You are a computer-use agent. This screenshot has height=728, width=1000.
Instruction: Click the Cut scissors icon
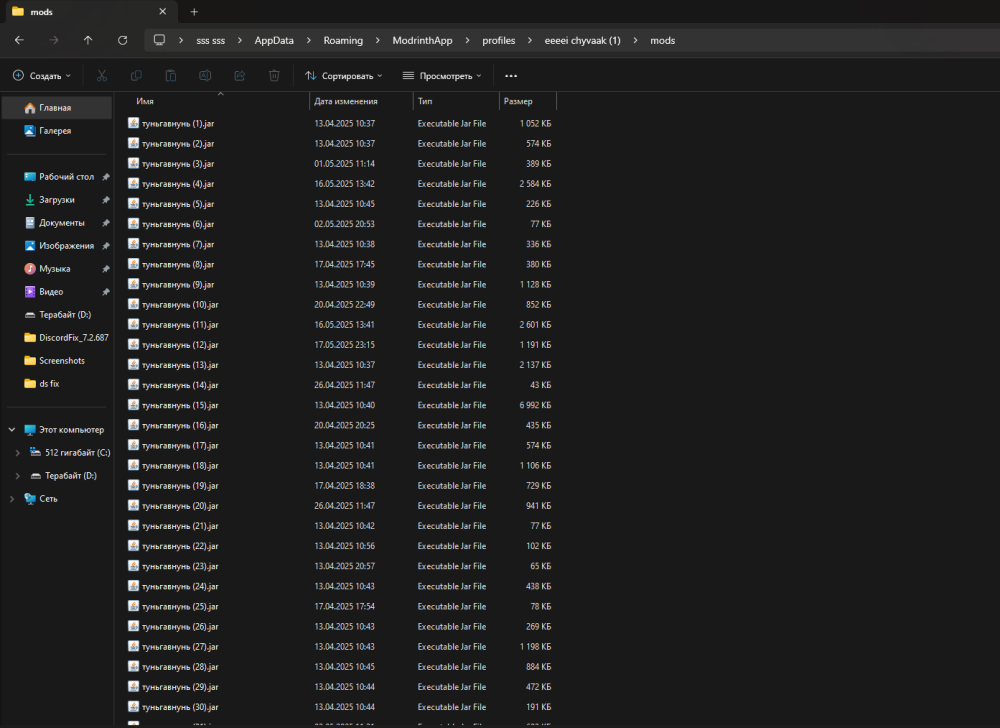click(101, 76)
